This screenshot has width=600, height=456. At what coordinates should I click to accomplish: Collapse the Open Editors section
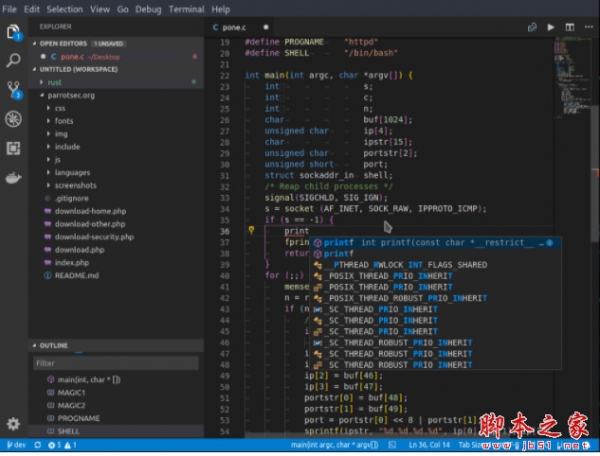(x=116, y=44)
